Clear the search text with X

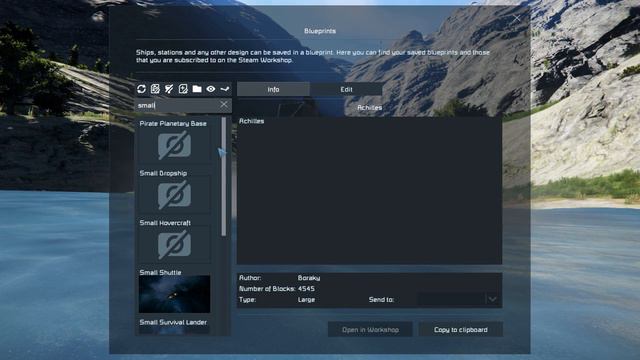click(224, 105)
